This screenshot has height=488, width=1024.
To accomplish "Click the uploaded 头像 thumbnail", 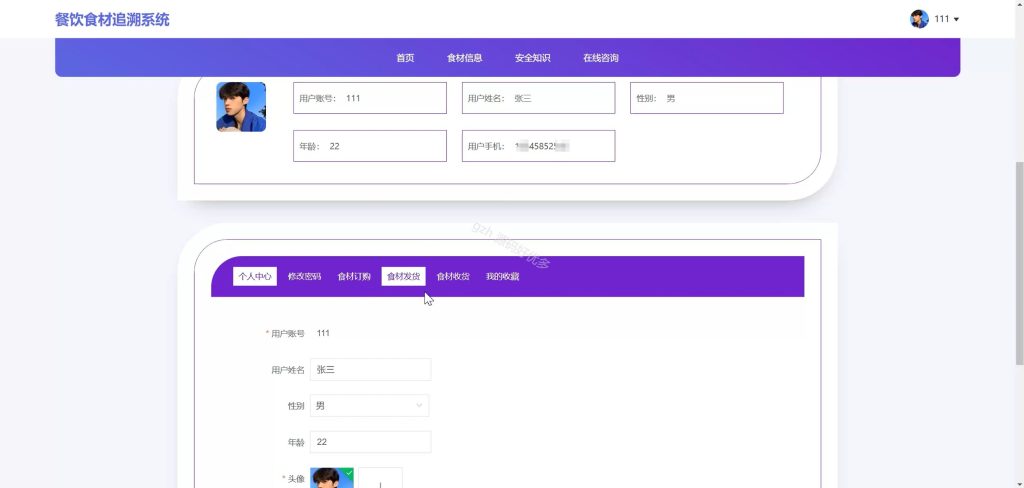I will [x=332, y=478].
